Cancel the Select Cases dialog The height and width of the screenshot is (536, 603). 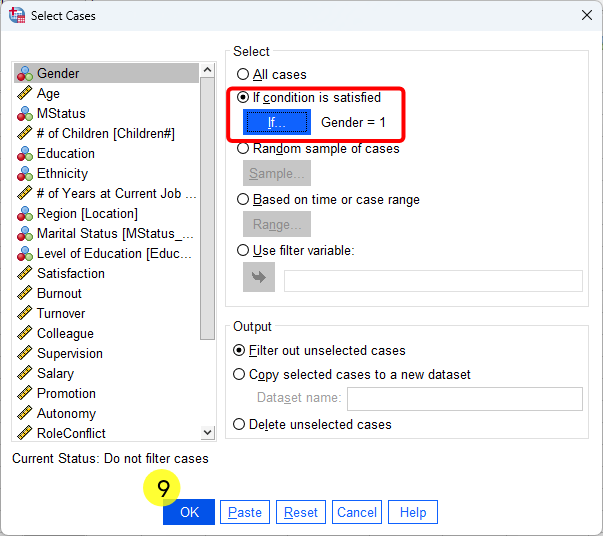point(357,512)
